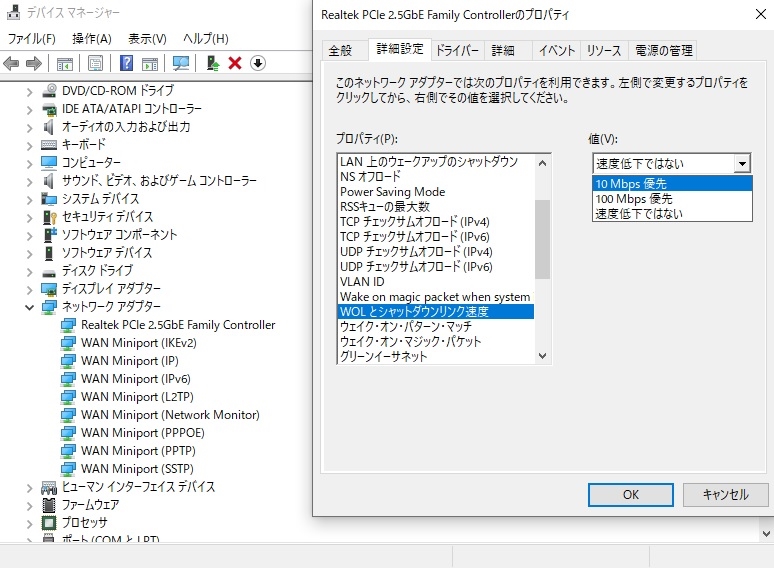Expand the ディスプレイ アダプター node
The image size is (774, 568).
[30, 289]
